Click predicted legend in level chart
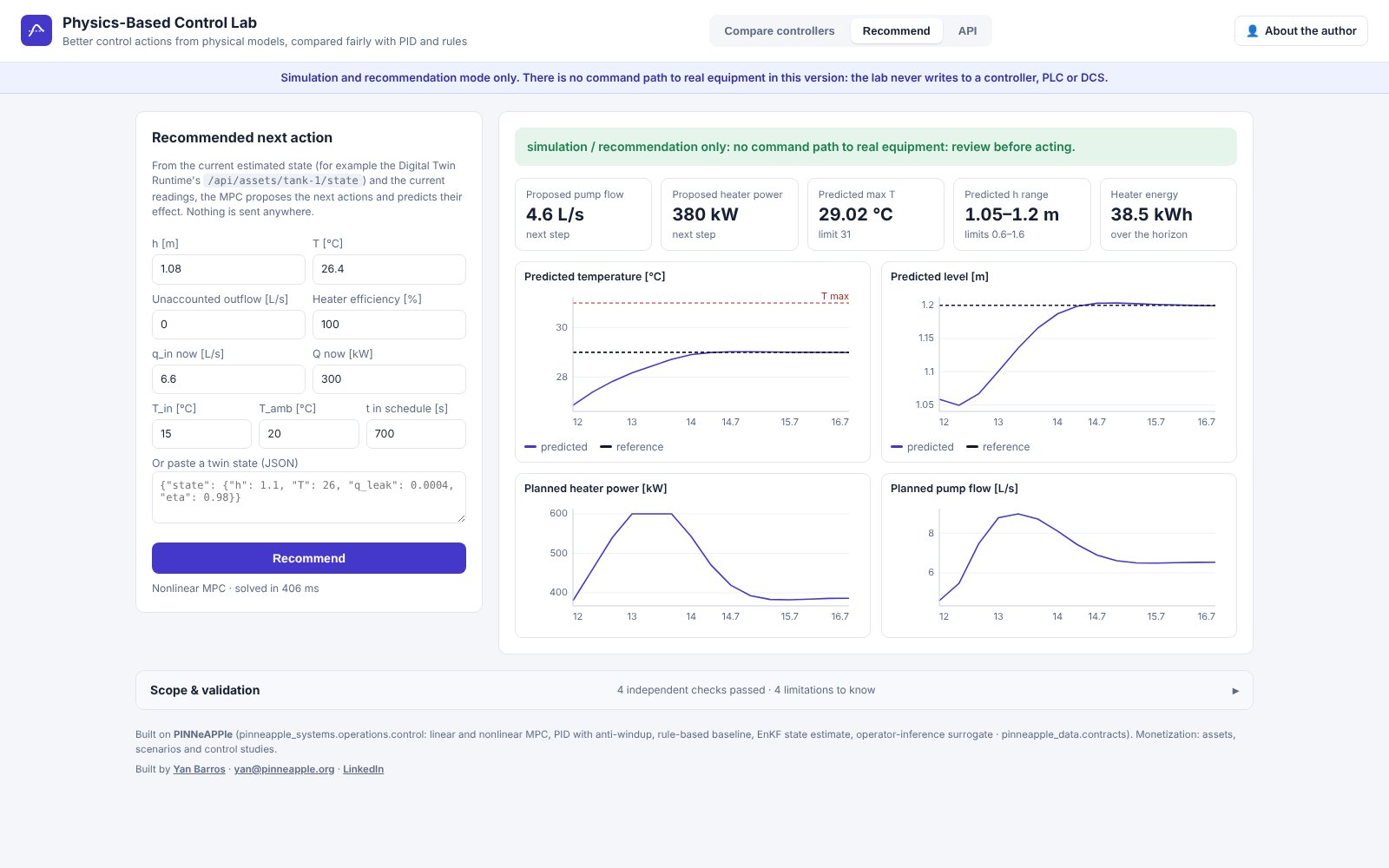 [x=923, y=447]
